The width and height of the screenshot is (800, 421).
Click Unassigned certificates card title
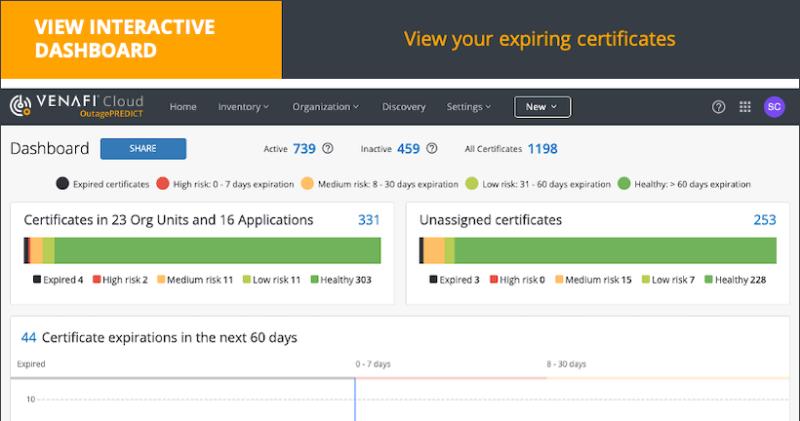(490, 220)
